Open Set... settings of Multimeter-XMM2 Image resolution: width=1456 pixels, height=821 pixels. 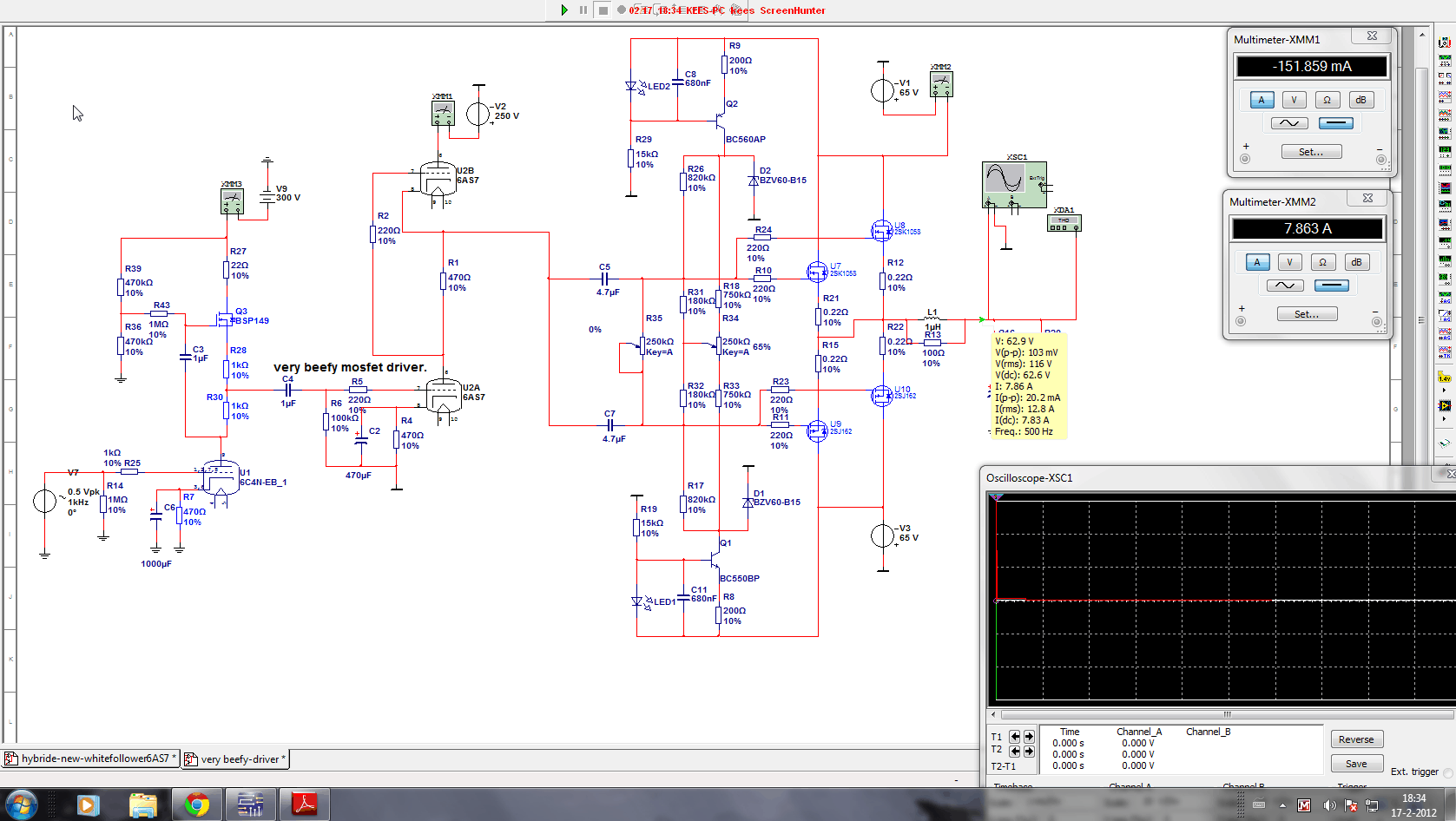pyautogui.click(x=1307, y=314)
